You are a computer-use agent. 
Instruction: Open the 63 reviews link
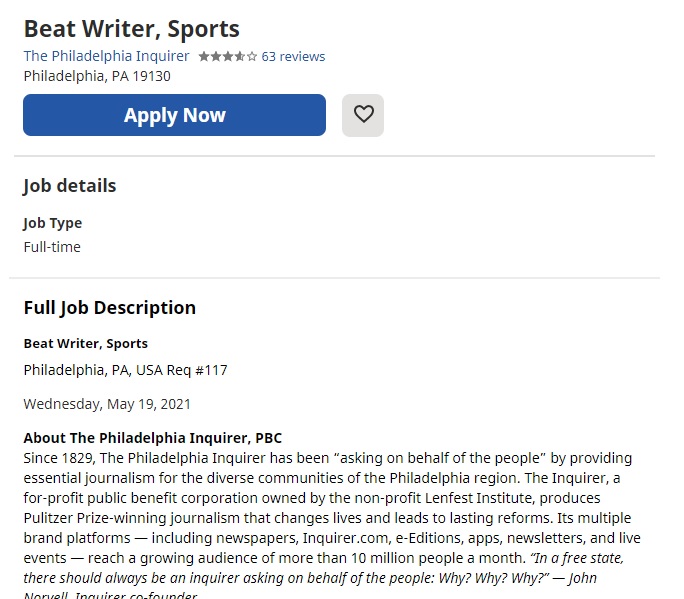click(x=293, y=57)
